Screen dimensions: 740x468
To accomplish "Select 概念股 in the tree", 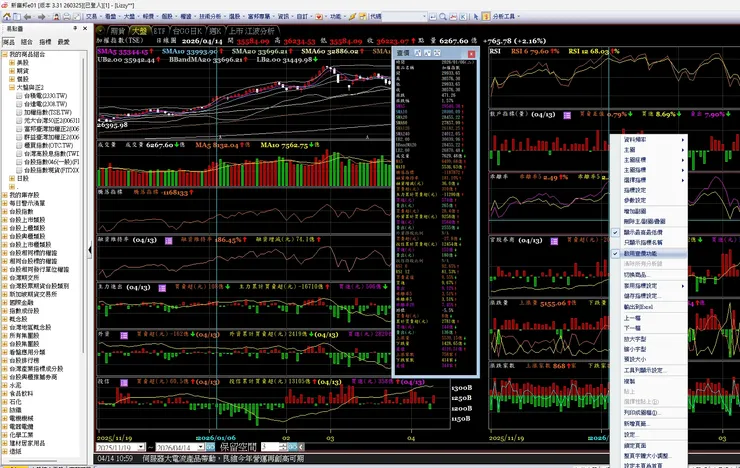I will click(x=18, y=319).
